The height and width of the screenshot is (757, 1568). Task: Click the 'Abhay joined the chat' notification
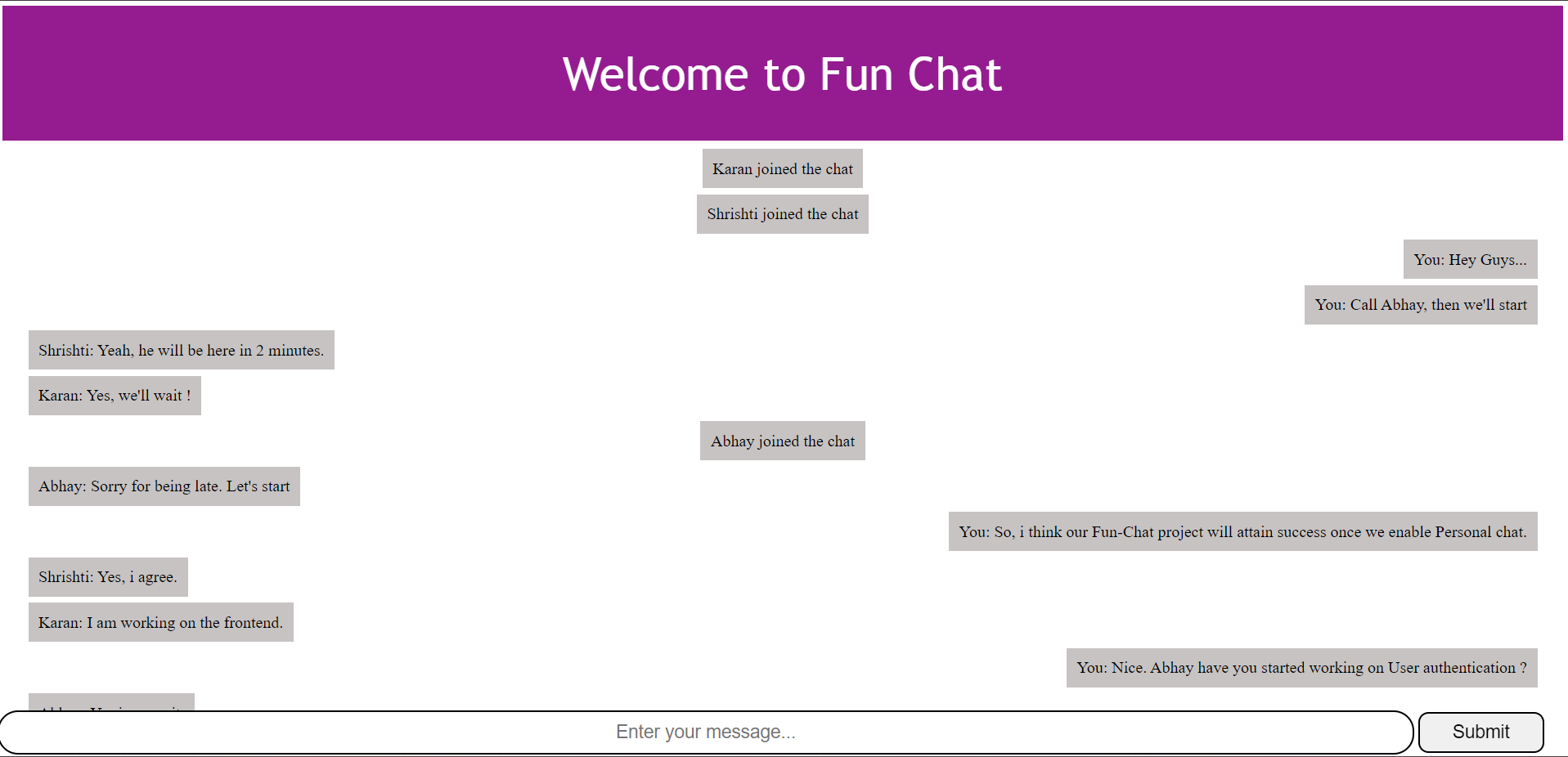(x=782, y=441)
